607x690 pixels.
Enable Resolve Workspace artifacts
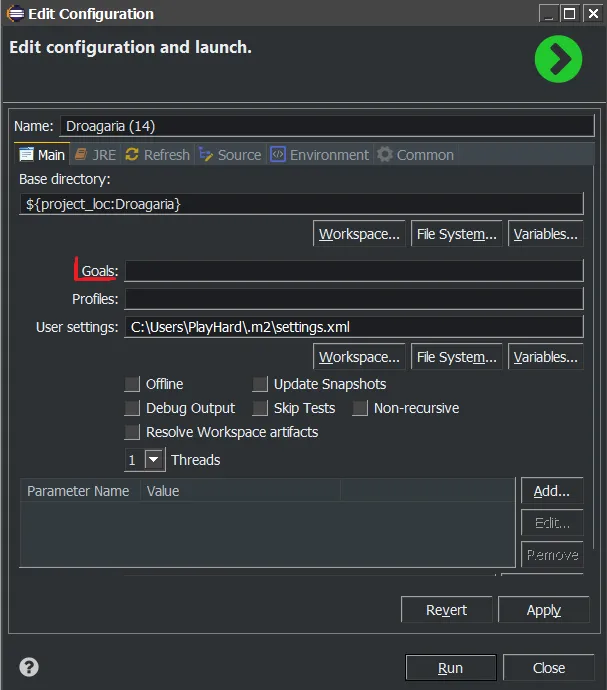tap(132, 432)
